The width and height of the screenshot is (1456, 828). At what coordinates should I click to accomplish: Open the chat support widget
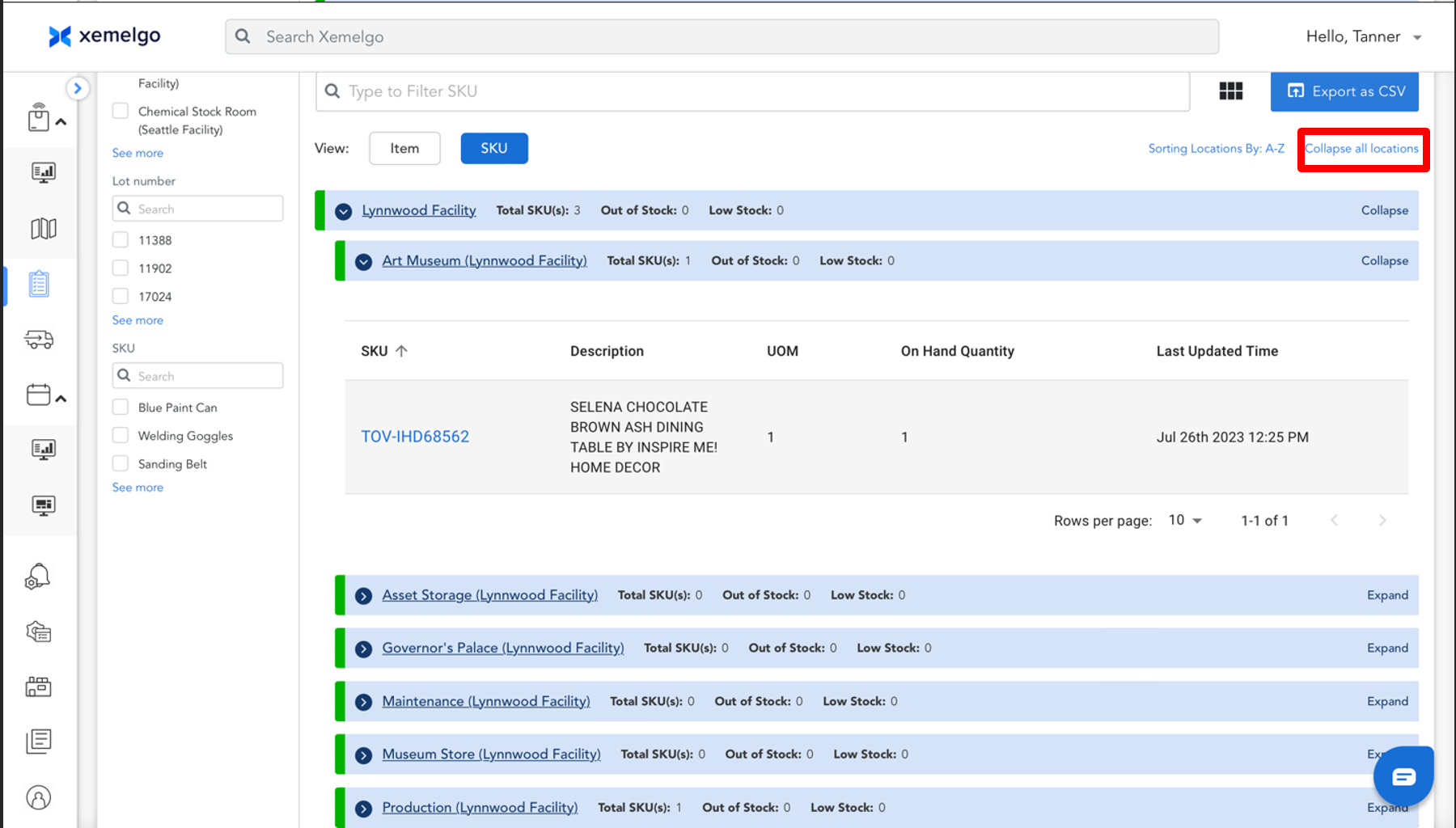[1403, 777]
